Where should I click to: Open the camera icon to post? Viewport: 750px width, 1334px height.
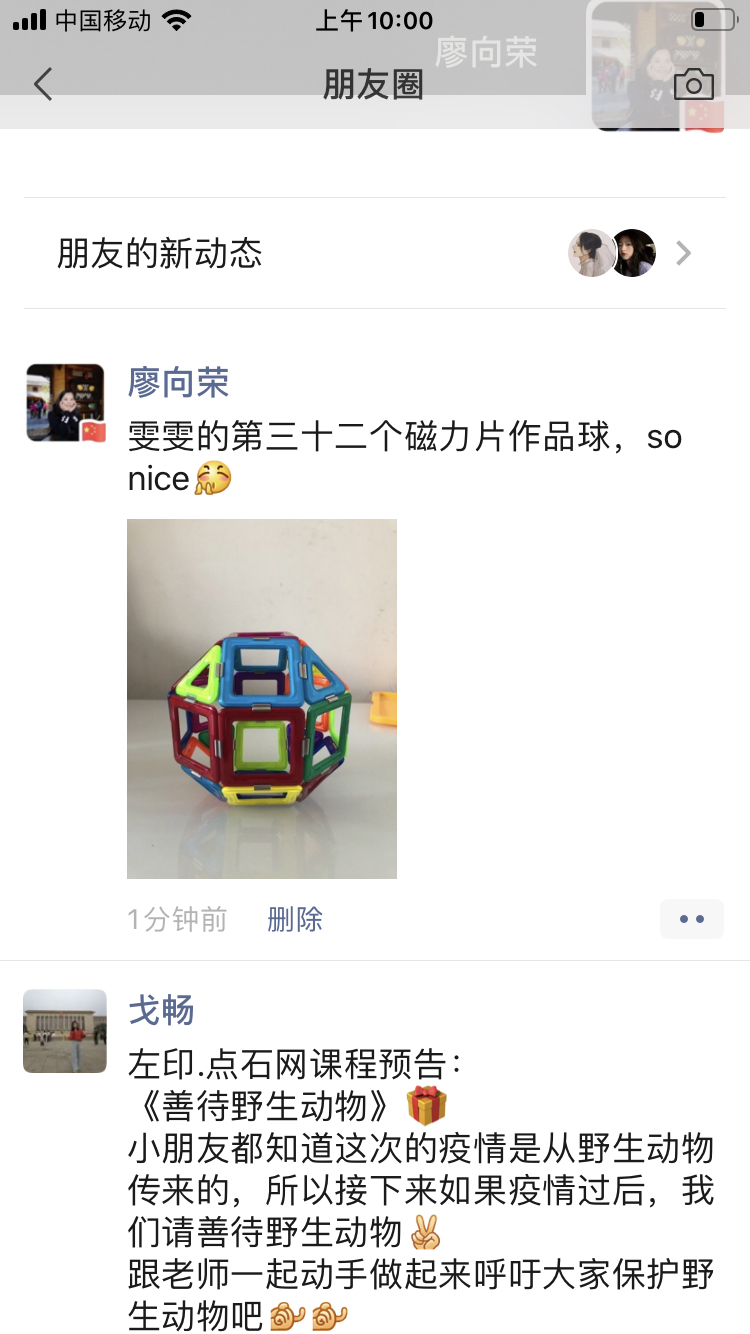[x=694, y=85]
